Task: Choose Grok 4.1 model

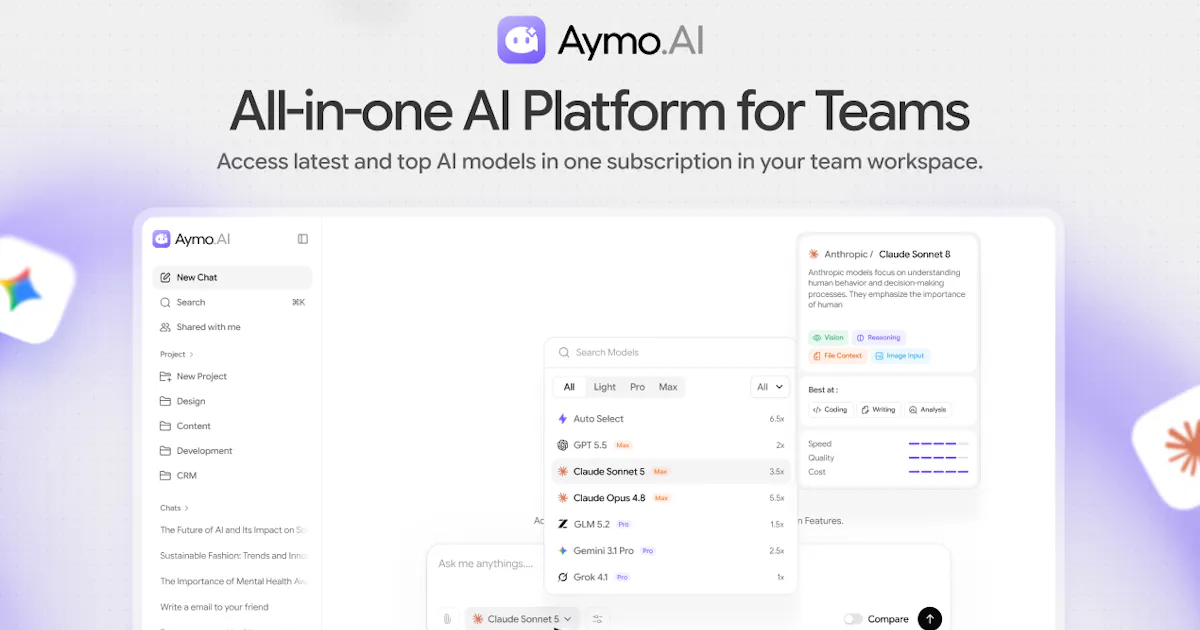Action: pyautogui.click(x=670, y=577)
